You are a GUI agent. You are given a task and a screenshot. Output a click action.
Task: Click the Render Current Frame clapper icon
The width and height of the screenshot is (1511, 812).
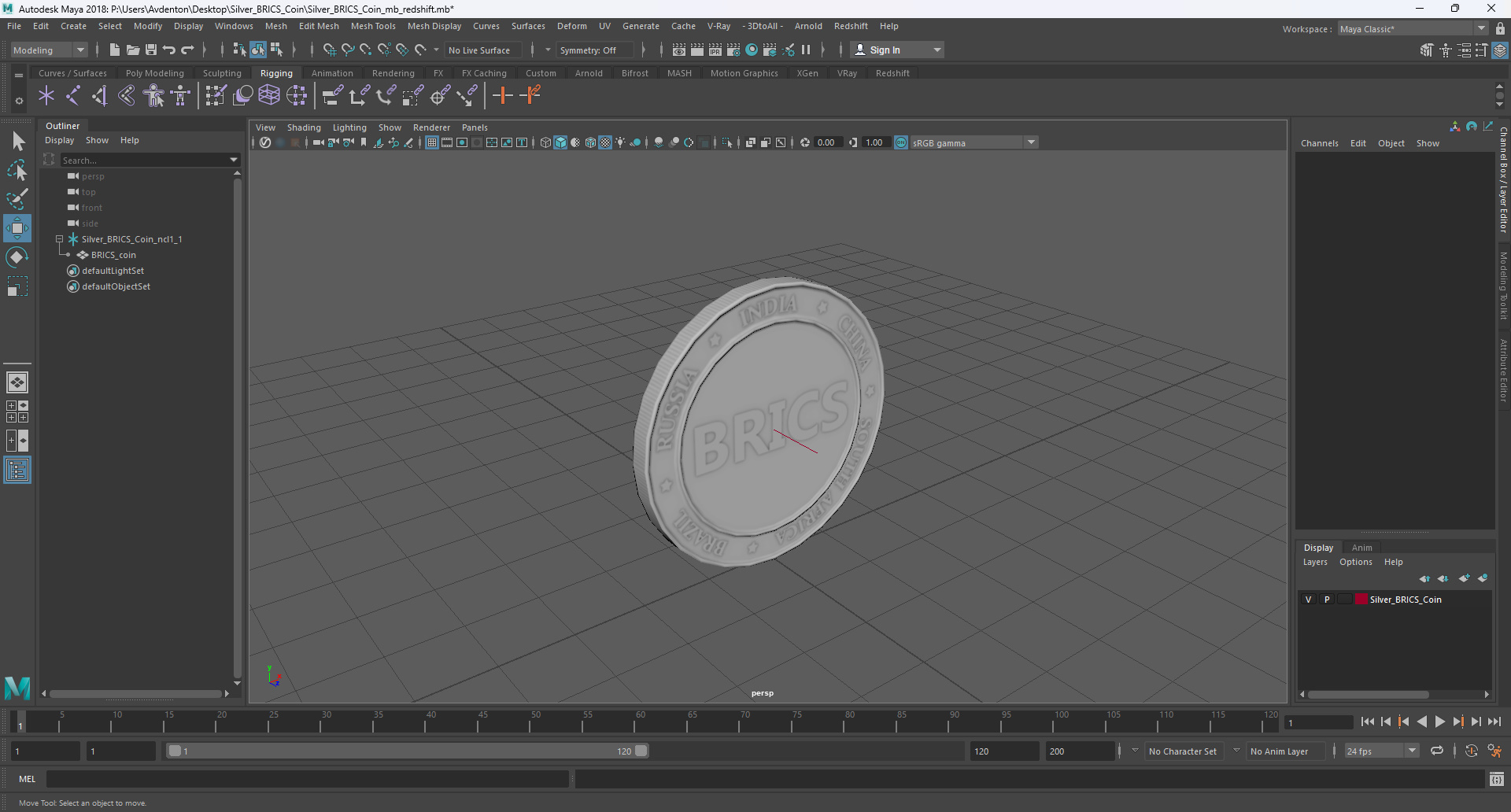tap(697, 50)
